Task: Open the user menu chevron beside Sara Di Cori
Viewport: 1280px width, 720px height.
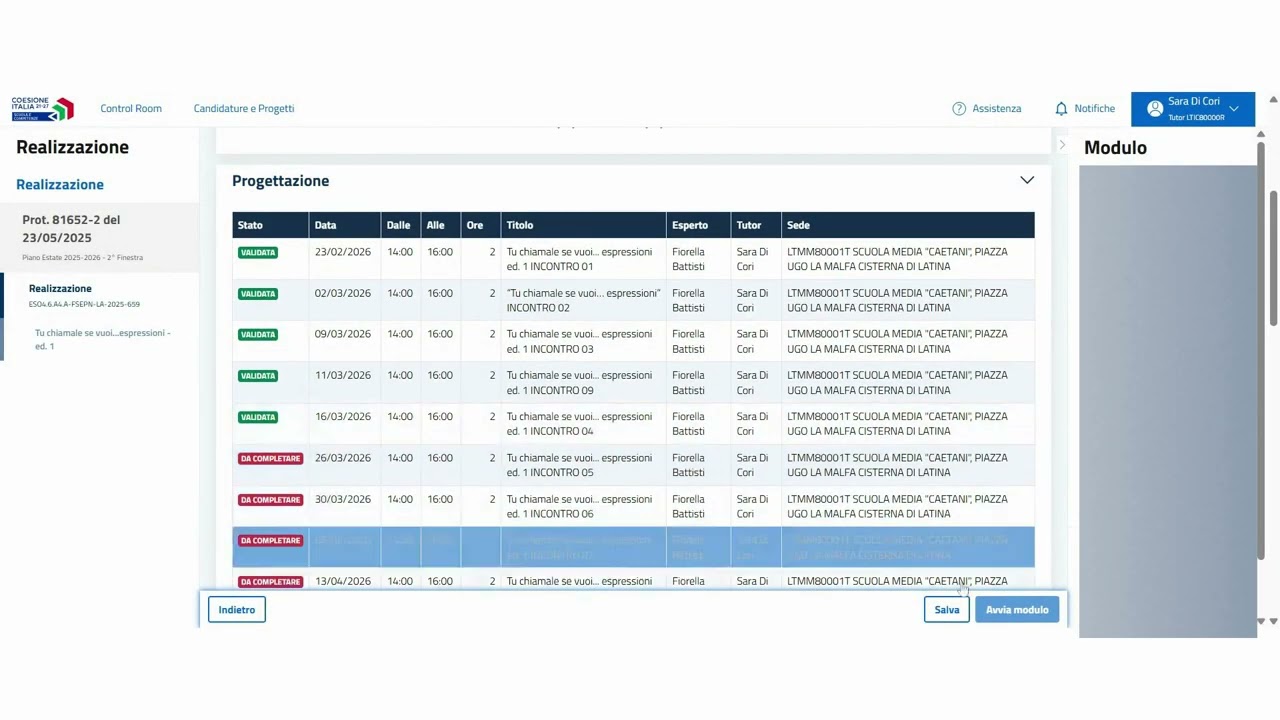Action: [1234, 109]
